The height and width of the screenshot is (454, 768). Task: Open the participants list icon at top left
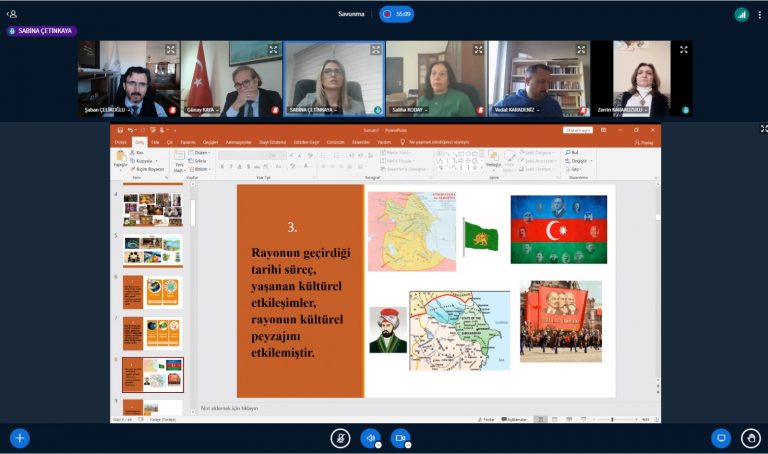12,14
